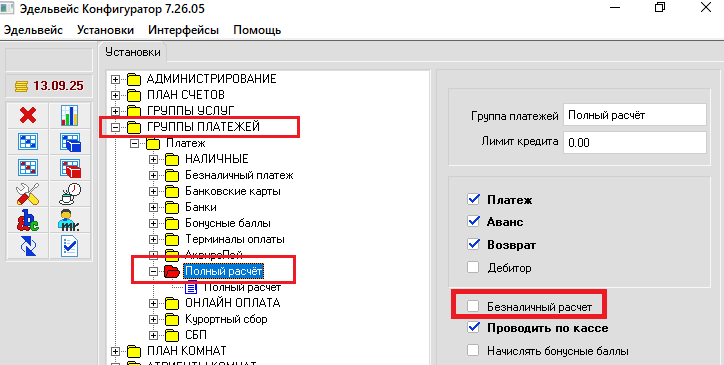Image resolution: width=724 pixels, height=365 pixels.
Task: Click the calendar grid with red cube icon
Action: tap(70, 167)
